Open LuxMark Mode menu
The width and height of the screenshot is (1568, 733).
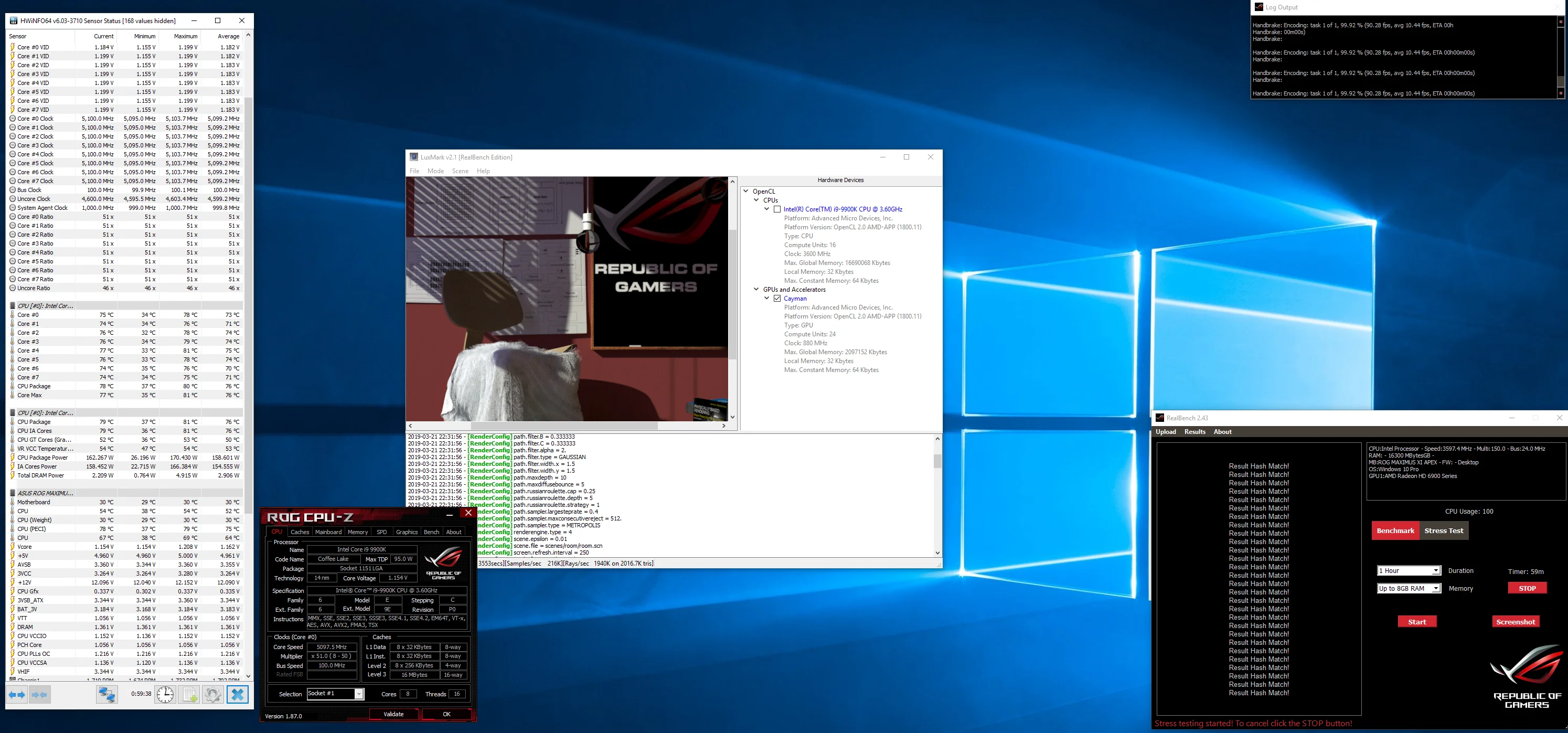[x=435, y=171]
